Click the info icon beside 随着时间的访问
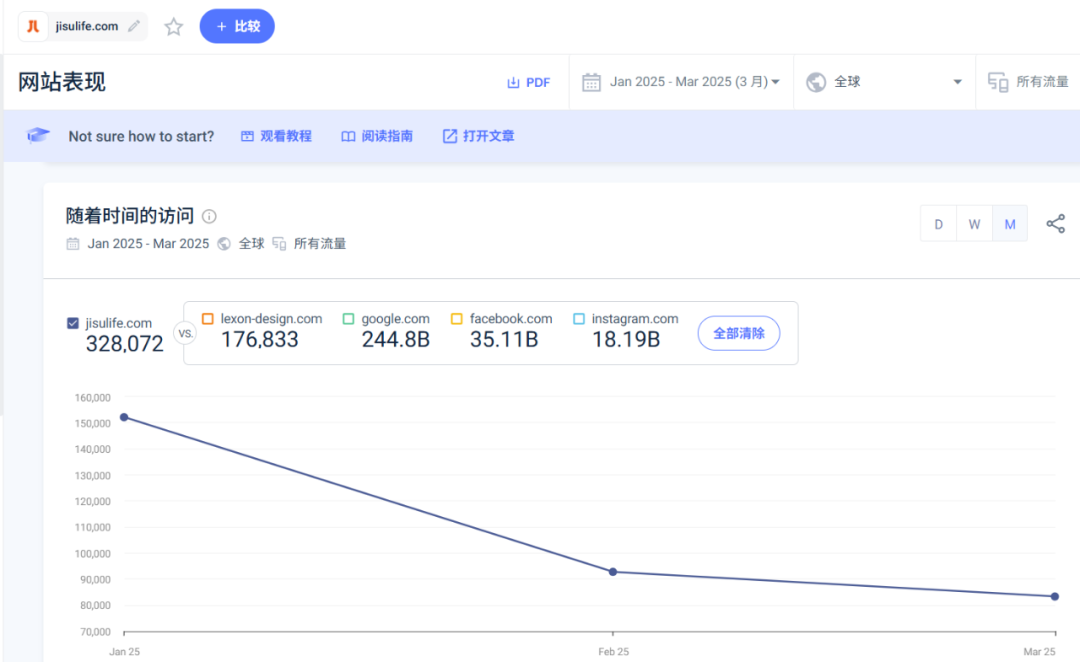This screenshot has width=1080, height=662. 209,216
